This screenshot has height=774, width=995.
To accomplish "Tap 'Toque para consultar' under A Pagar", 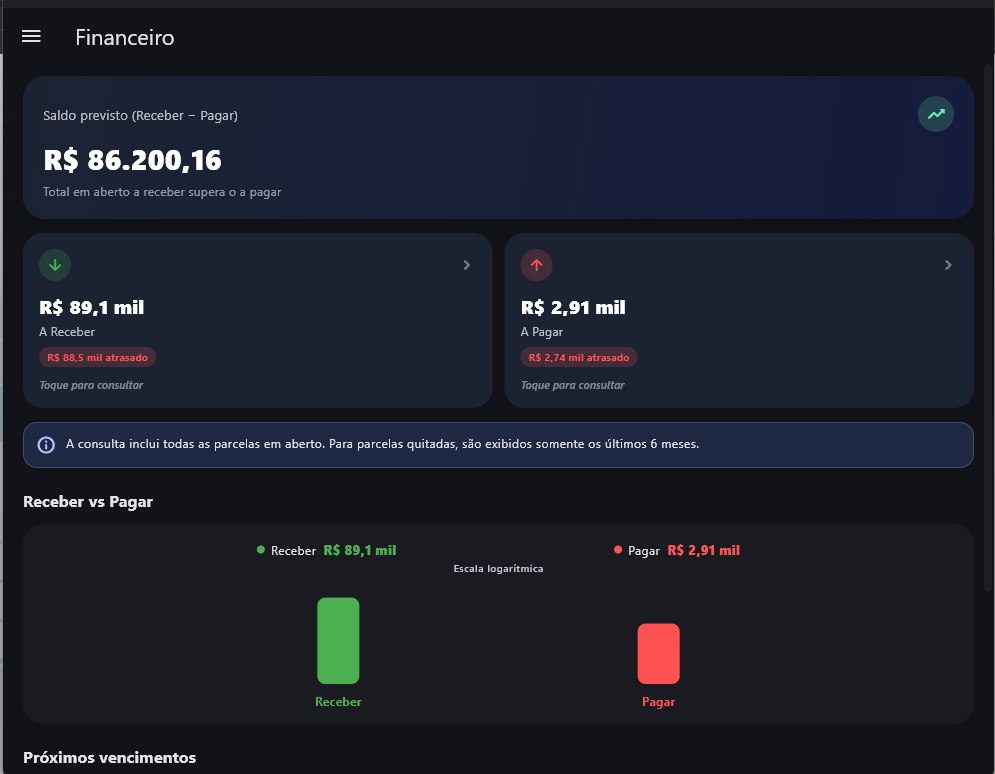I will tap(572, 385).
